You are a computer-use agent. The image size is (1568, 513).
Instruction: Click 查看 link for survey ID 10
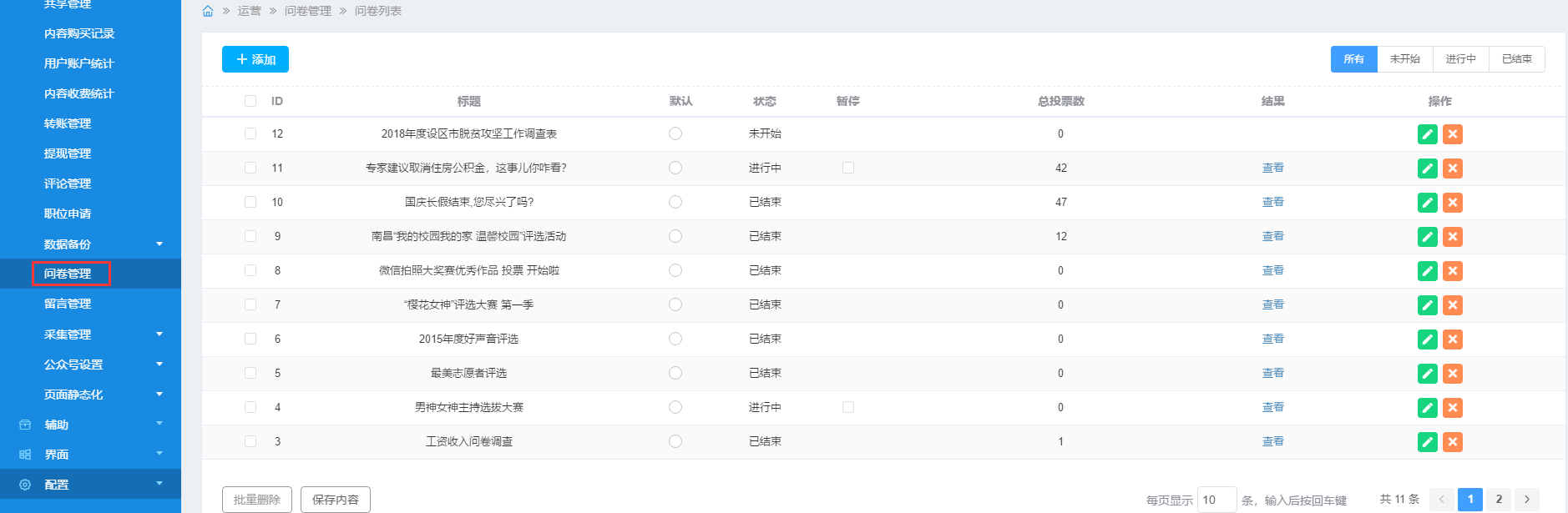coord(1272,202)
